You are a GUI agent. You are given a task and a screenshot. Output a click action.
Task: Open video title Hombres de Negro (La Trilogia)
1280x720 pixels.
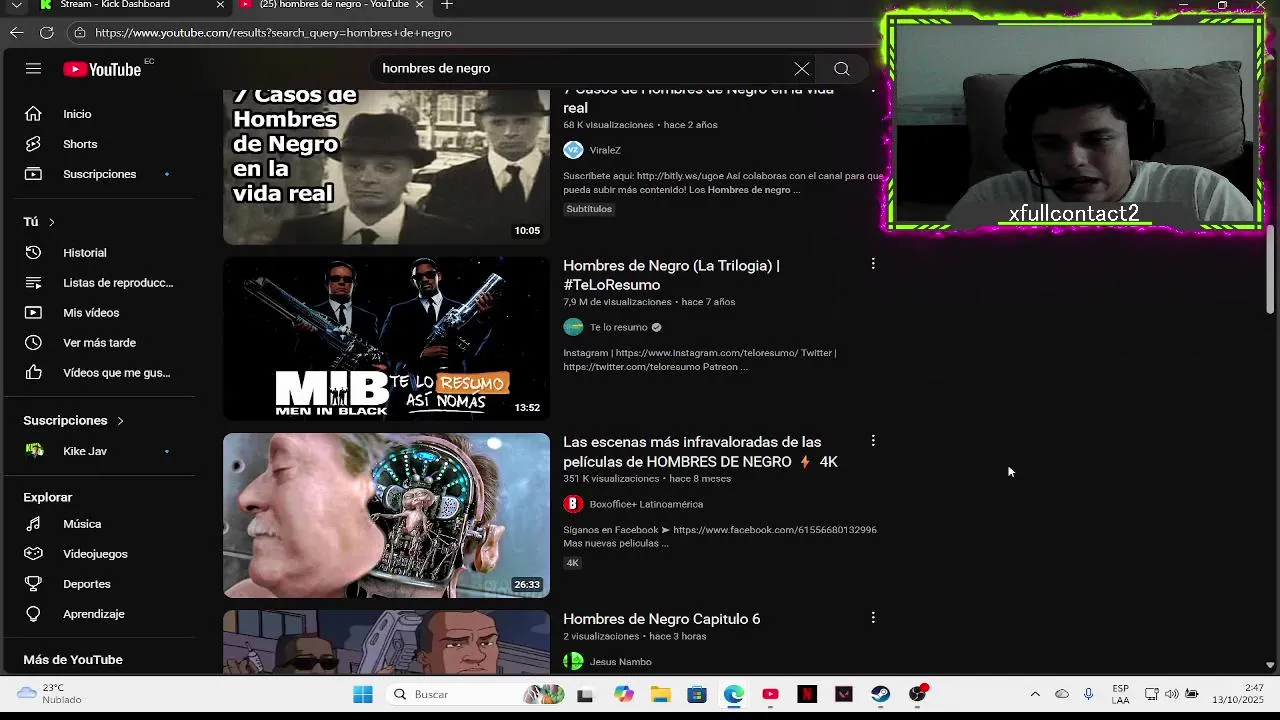(671, 275)
